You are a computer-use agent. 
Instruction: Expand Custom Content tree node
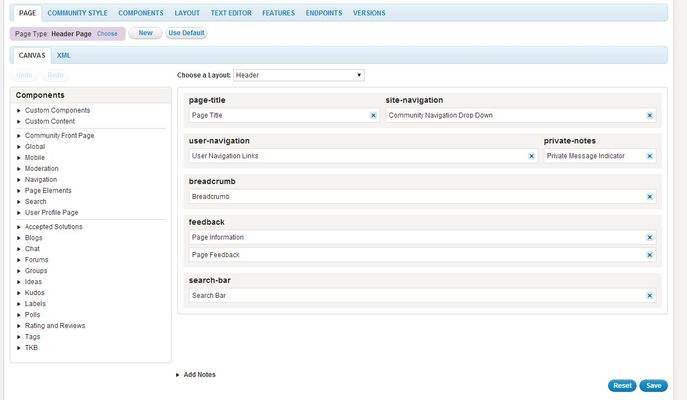coord(19,121)
